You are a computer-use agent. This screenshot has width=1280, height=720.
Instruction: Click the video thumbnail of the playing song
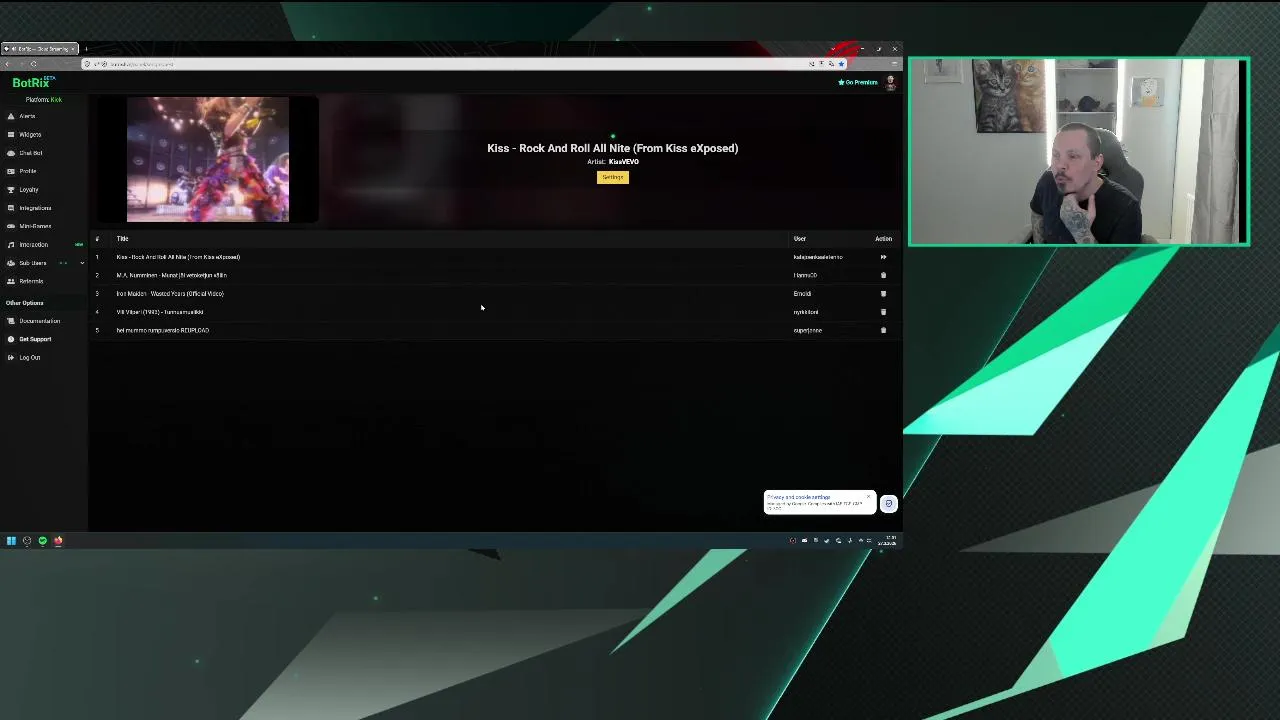point(208,159)
